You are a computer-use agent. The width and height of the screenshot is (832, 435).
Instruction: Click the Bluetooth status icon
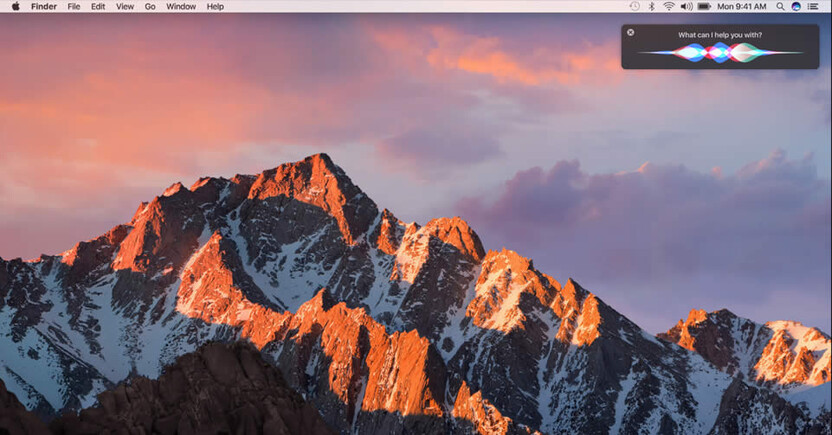652,6
